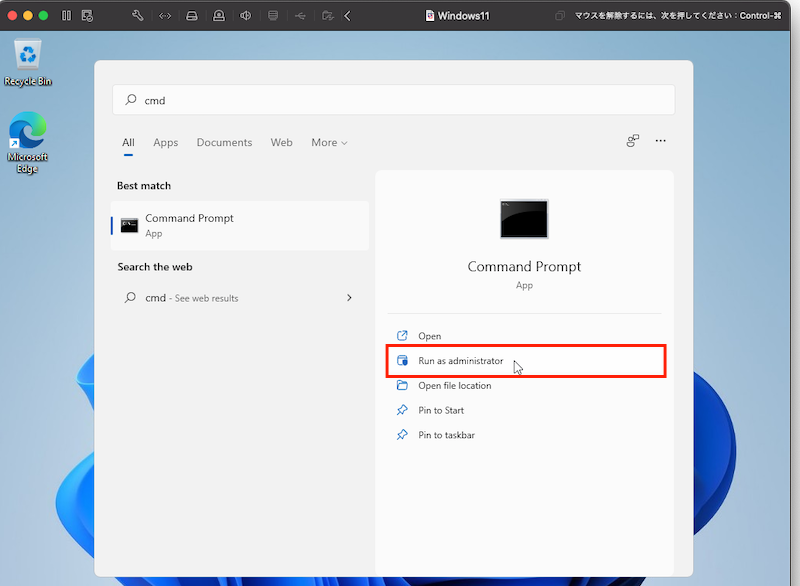Click the single window mode icon

click(560, 16)
